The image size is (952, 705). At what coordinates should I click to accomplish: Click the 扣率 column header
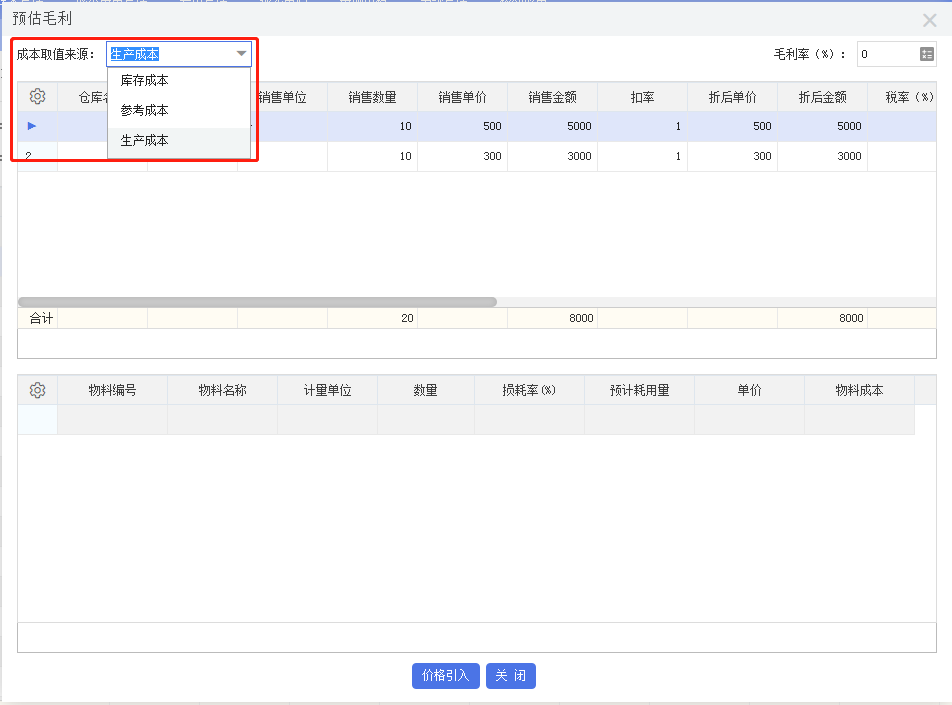click(x=641, y=95)
